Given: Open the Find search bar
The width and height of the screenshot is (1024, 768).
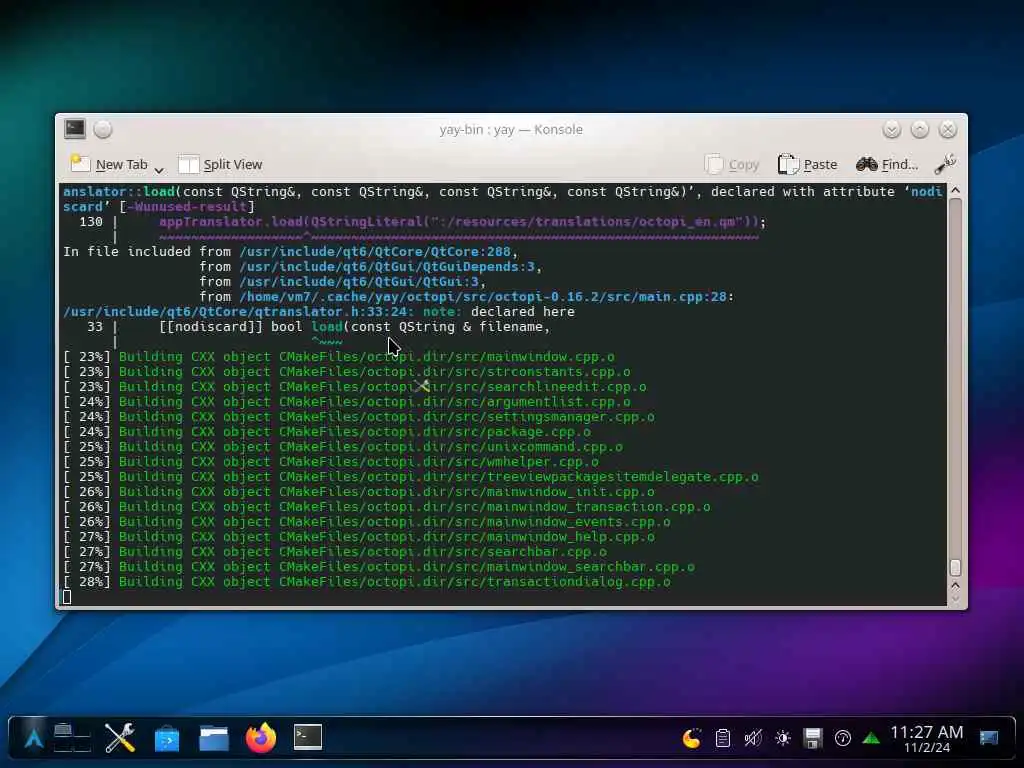Looking at the screenshot, I should tap(887, 165).
